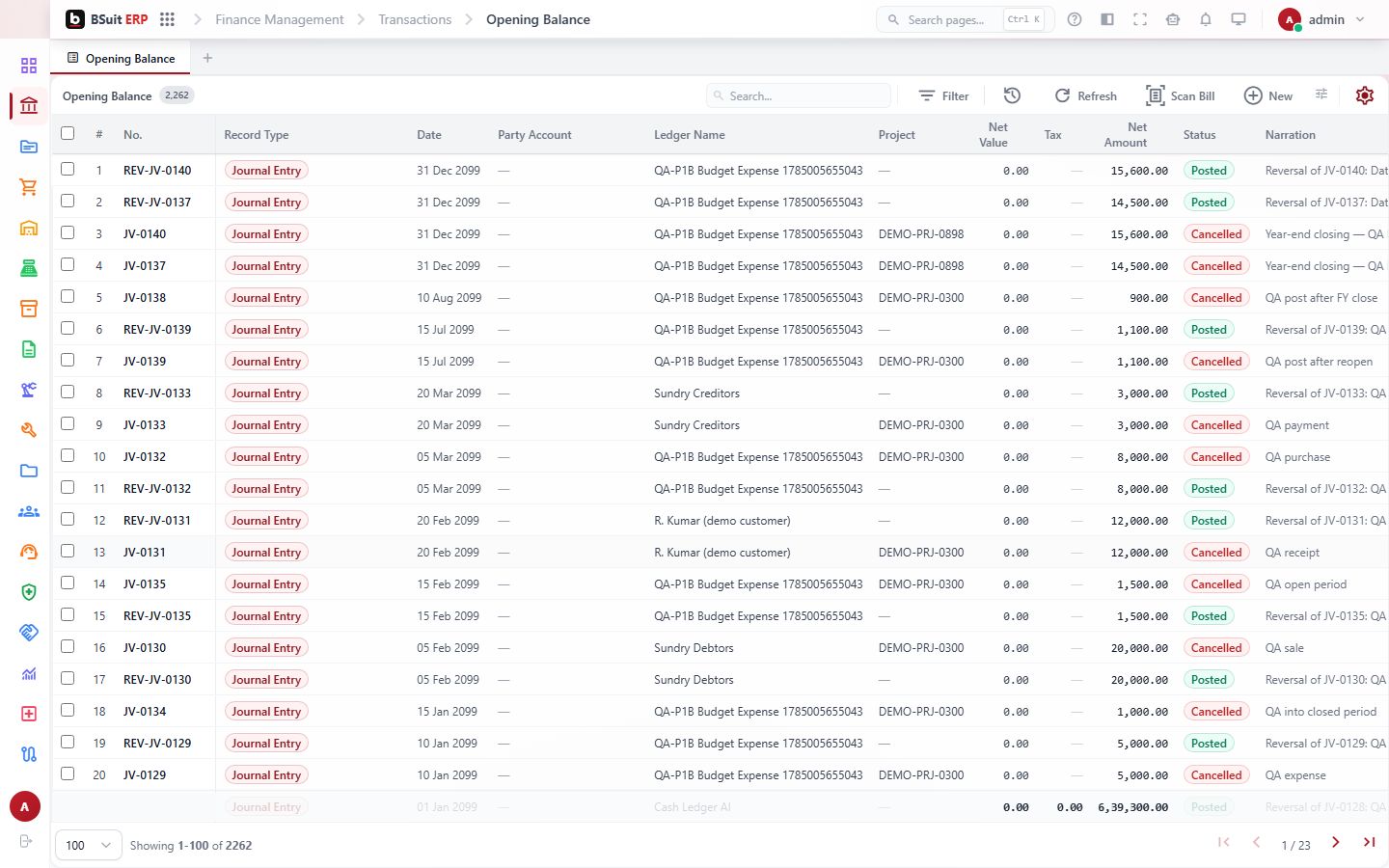The image size is (1389, 868).
Task: Jump to last page arrow
Action: point(1369,843)
